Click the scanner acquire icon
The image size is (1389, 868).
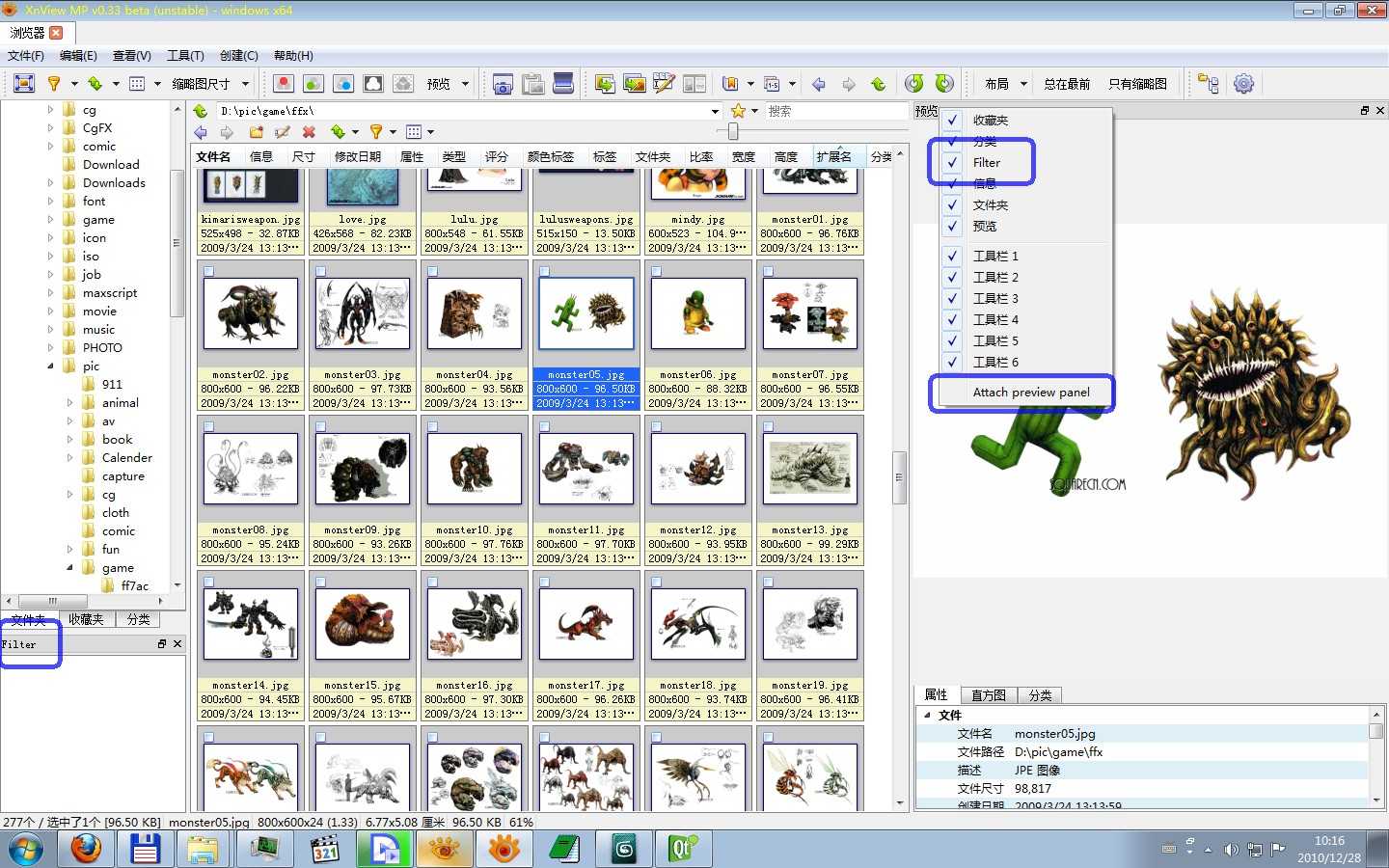pos(563,84)
